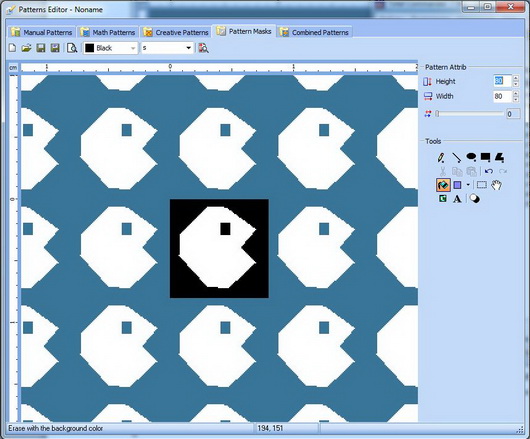Select the Text 'A' tool

tap(457, 199)
